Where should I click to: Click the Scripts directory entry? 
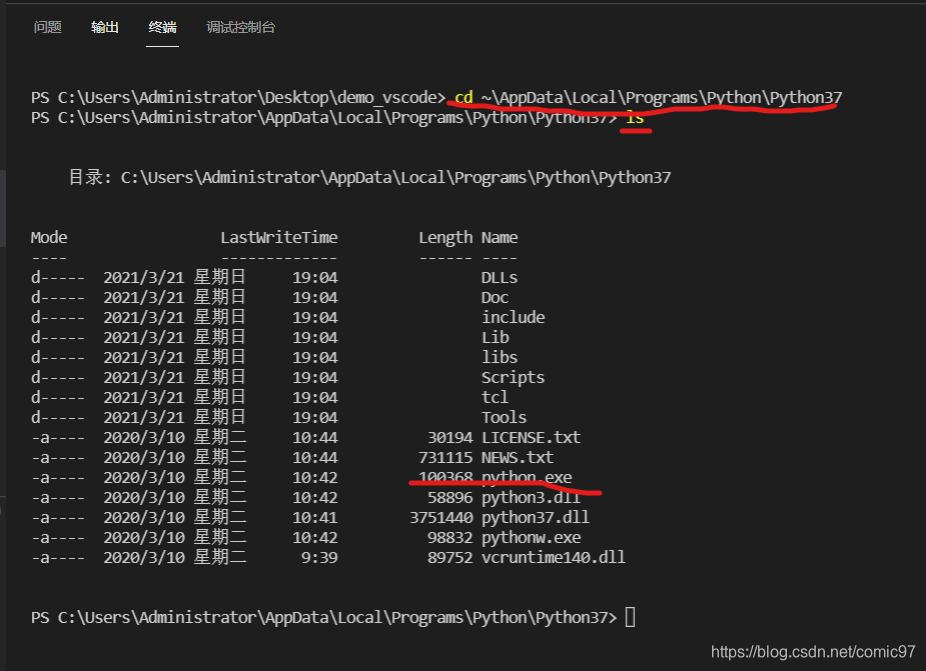[x=513, y=378]
